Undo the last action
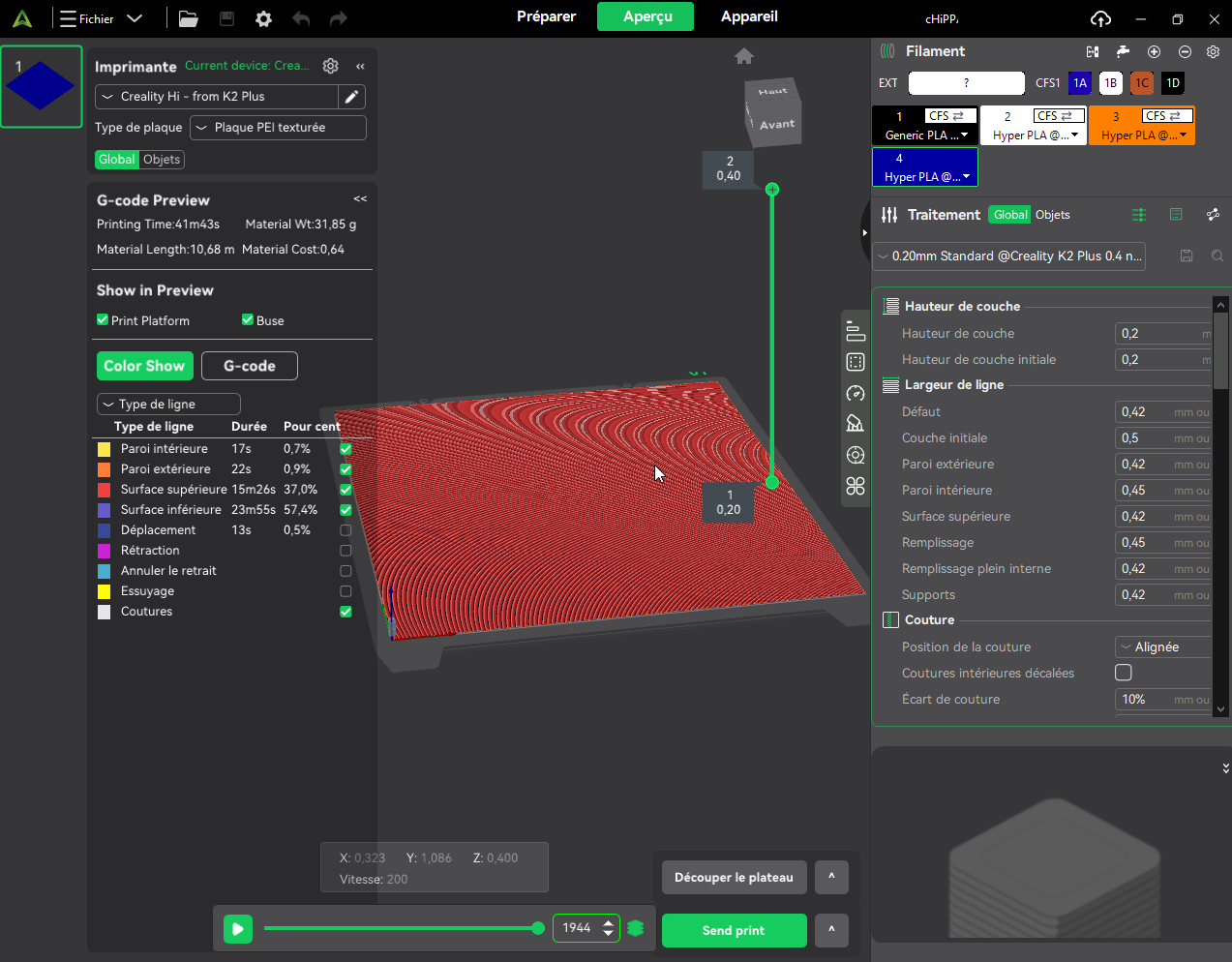Viewport: 1232px width, 962px height. coord(301,18)
